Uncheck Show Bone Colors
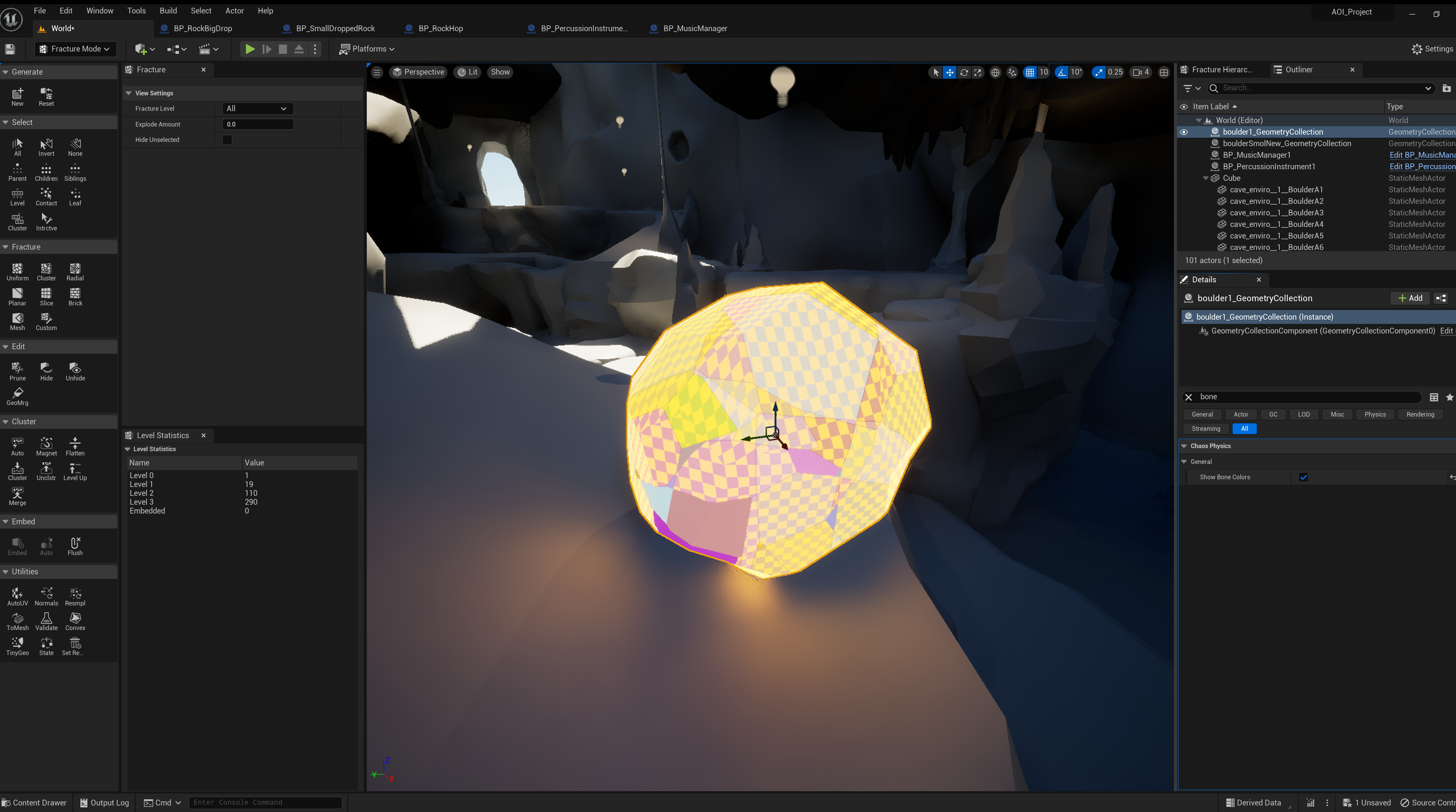This screenshot has height=812, width=1456. point(1303,477)
